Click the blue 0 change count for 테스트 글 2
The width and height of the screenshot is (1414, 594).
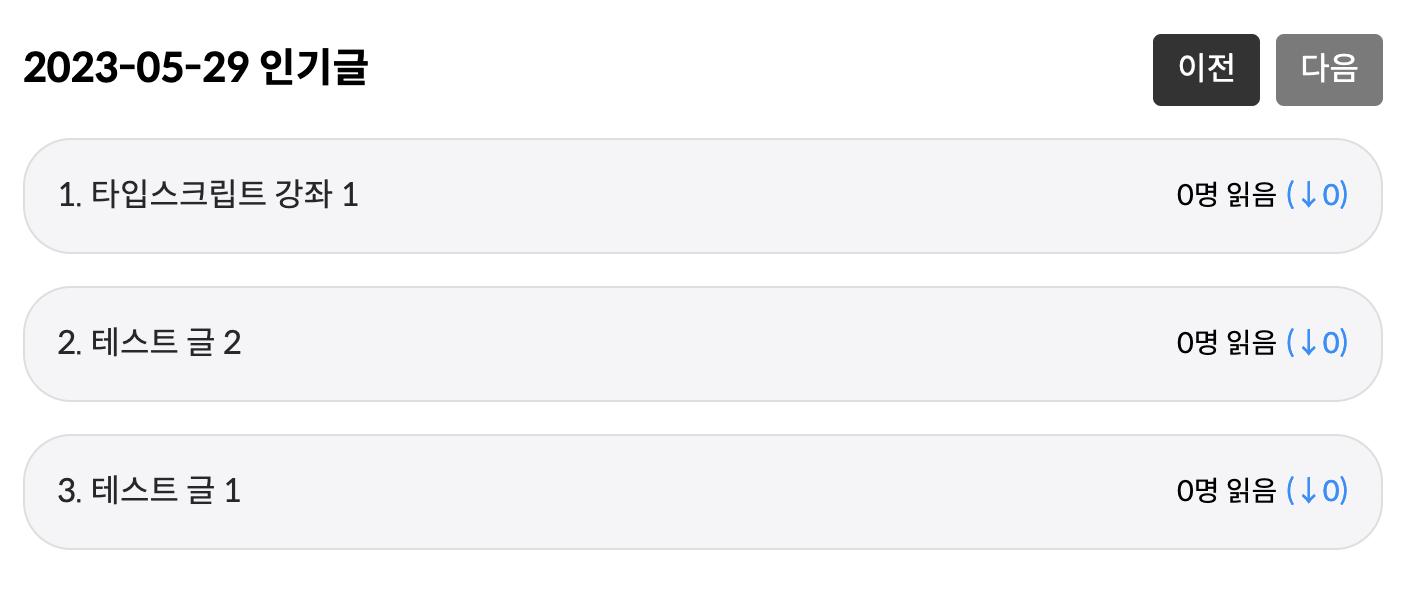pos(1331,343)
